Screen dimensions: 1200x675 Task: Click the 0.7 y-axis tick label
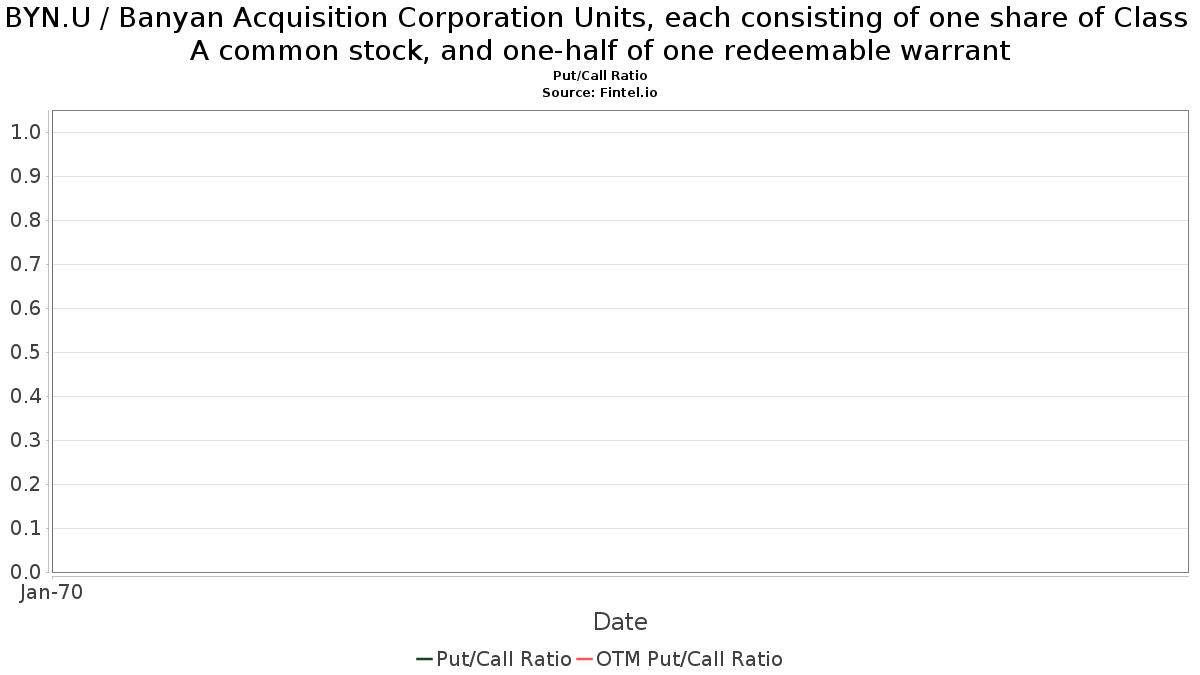tap(25, 264)
